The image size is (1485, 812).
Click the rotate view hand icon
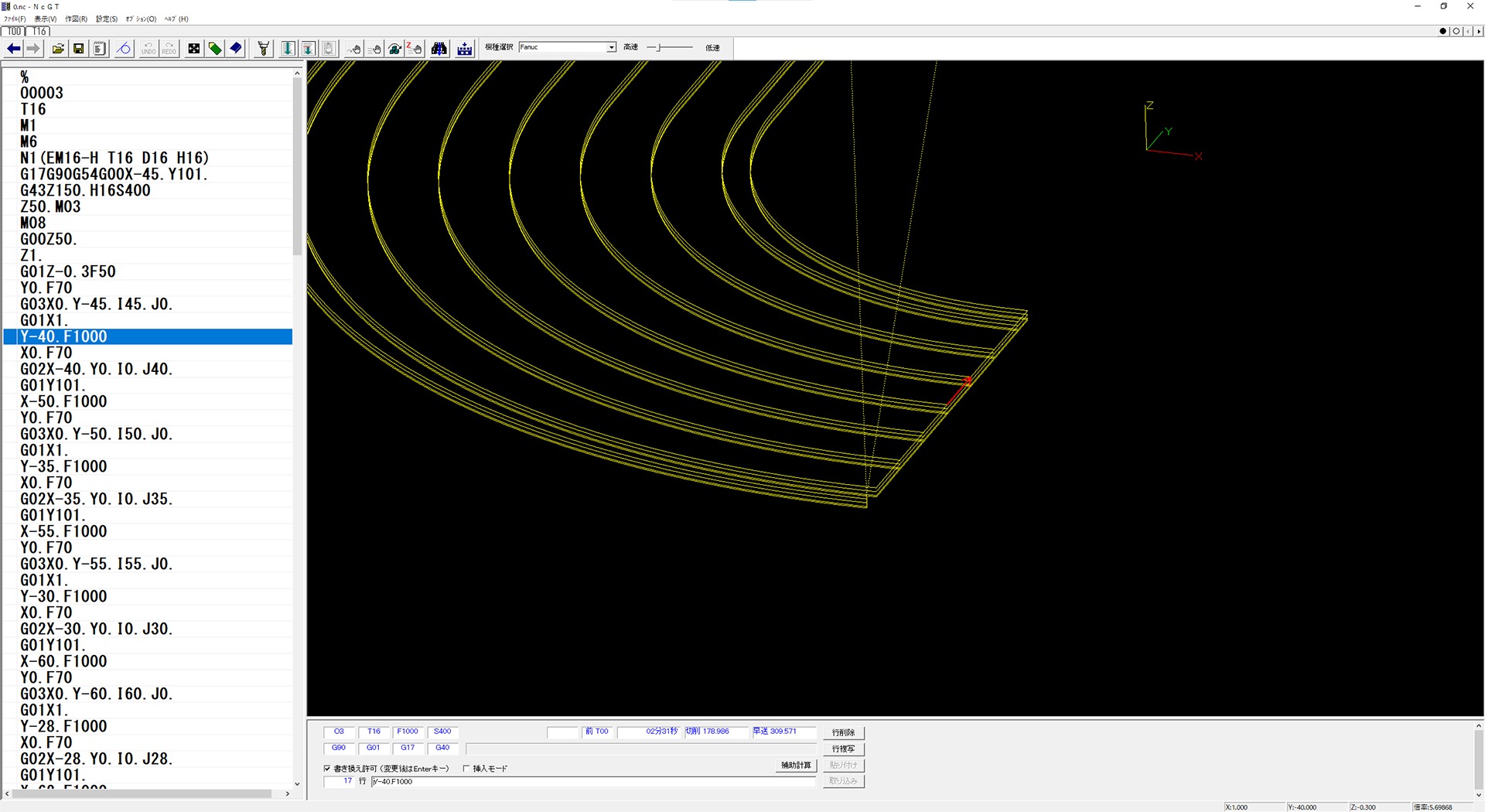[394, 49]
